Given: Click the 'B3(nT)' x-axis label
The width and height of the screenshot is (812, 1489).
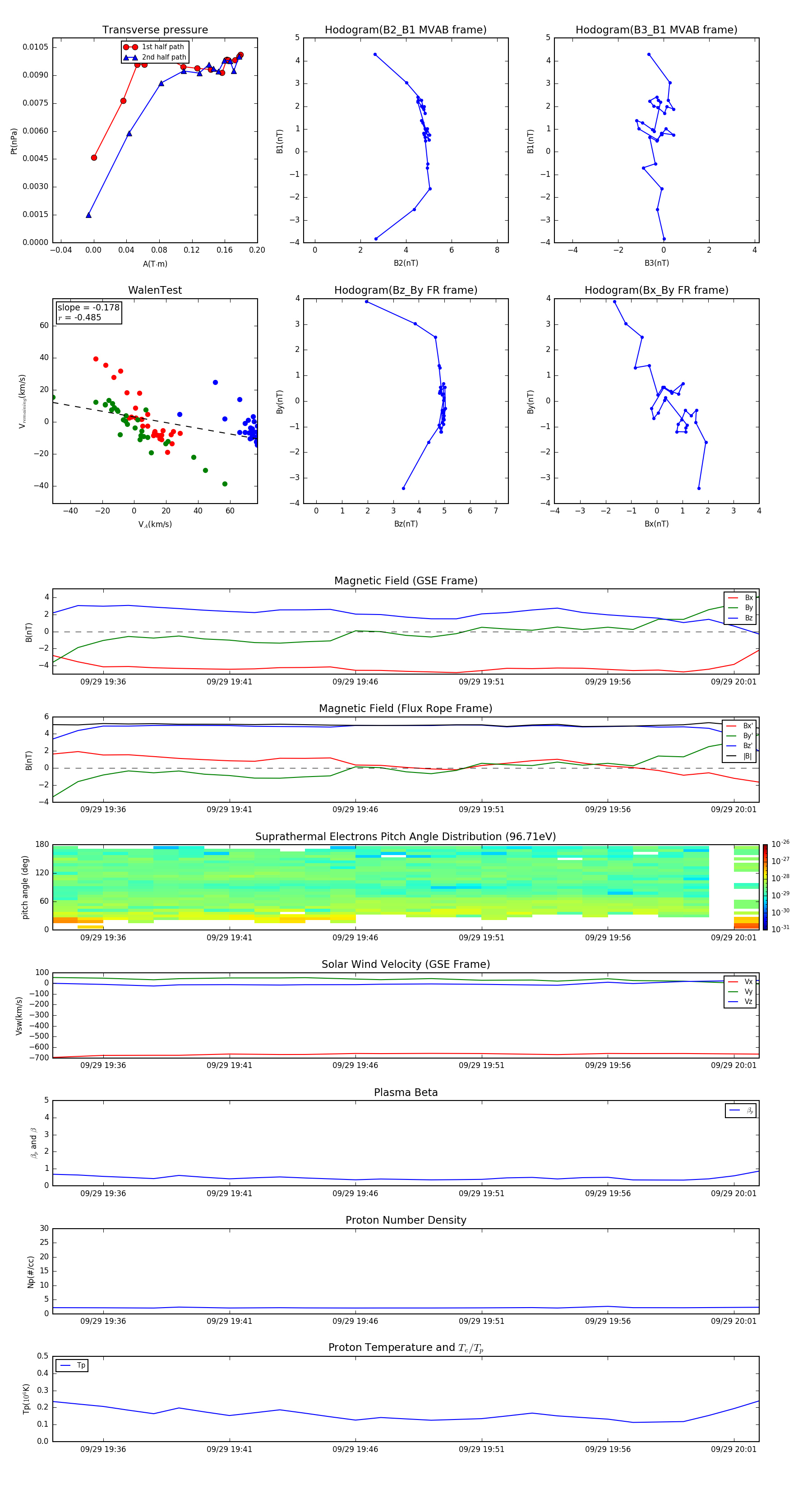Looking at the screenshot, I should pyautogui.click(x=656, y=263).
